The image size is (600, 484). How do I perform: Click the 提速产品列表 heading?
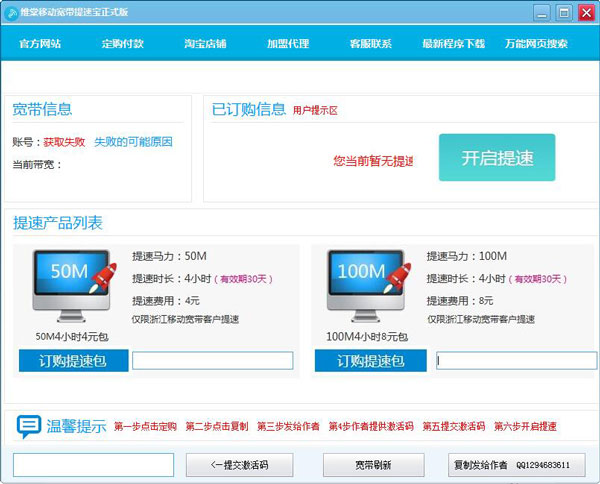tap(58, 223)
